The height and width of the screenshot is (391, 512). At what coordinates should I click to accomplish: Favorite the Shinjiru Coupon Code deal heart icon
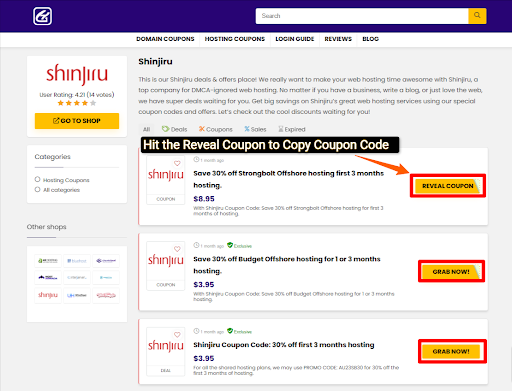177,334
